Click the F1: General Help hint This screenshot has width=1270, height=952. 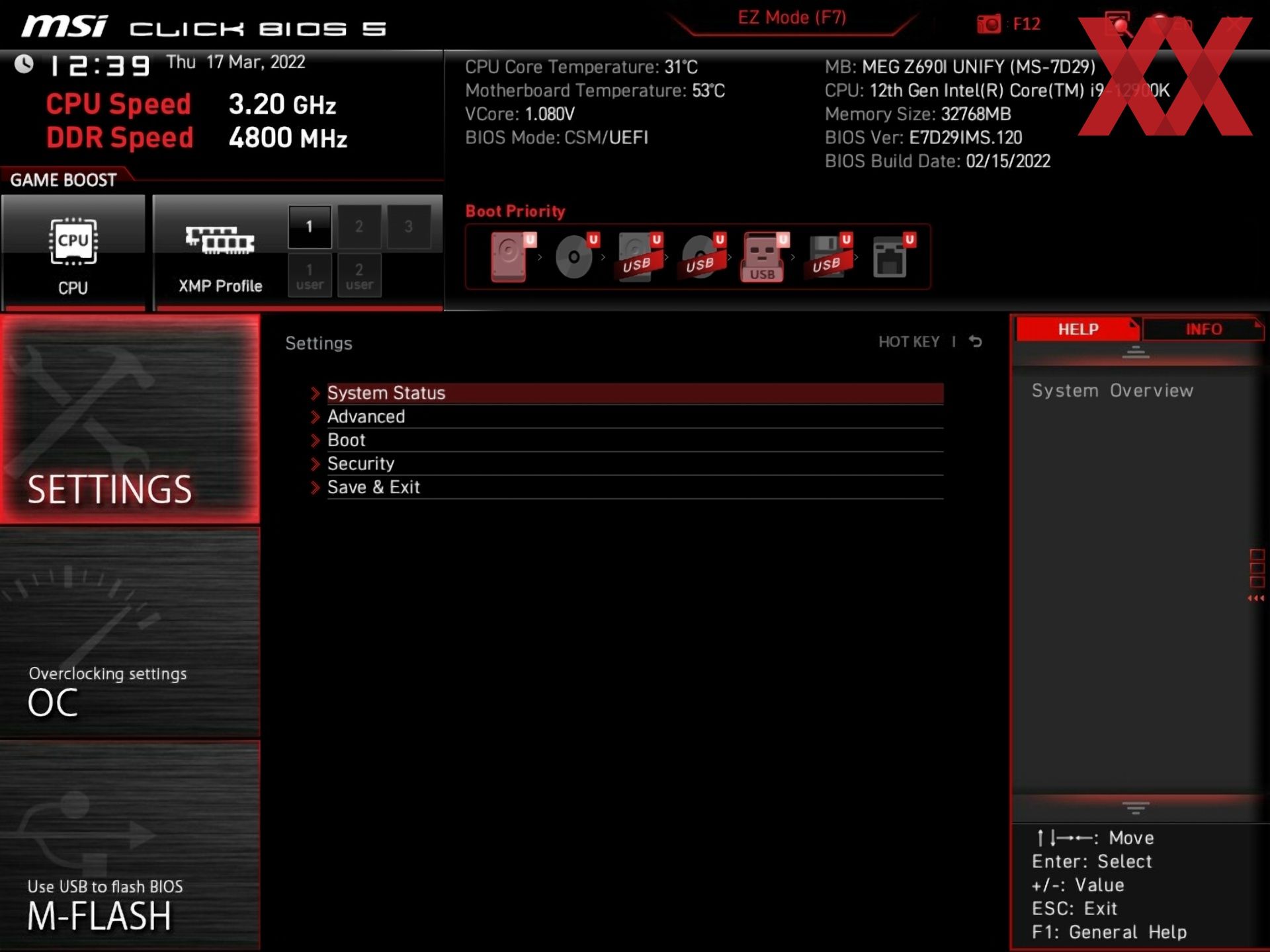[1109, 932]
